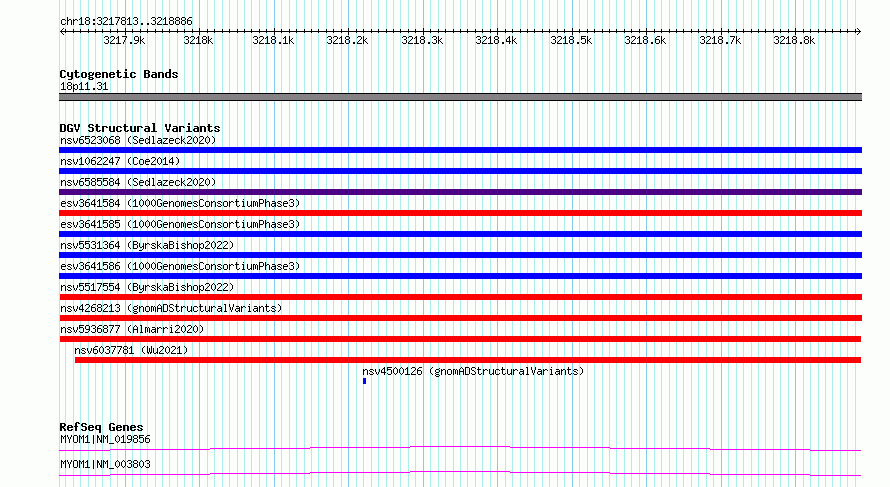Image resolution: width=890 pixels, height=487 pixels.
Task: Click the ruler tick labeled 3218k
Action: click(x=198, y=40)
